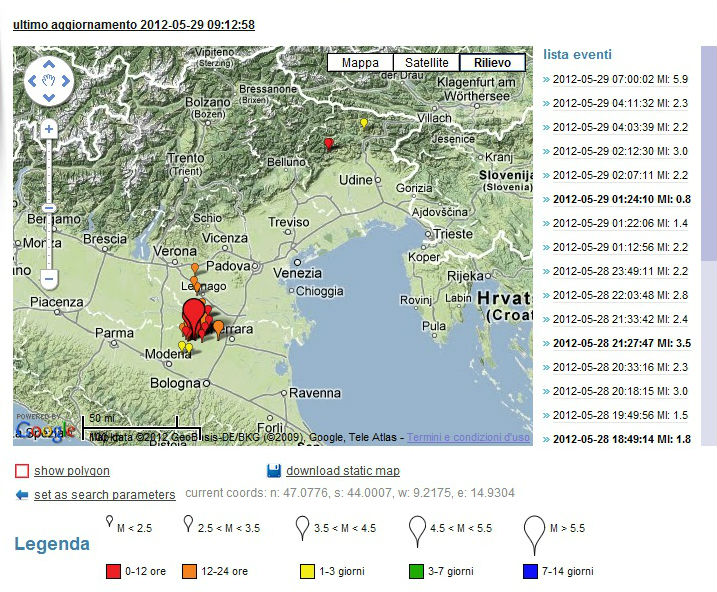This screenshot has height=592, width=717.
Task: Click the red 0-12 ore swatch
Action: [x=113, y=571]
